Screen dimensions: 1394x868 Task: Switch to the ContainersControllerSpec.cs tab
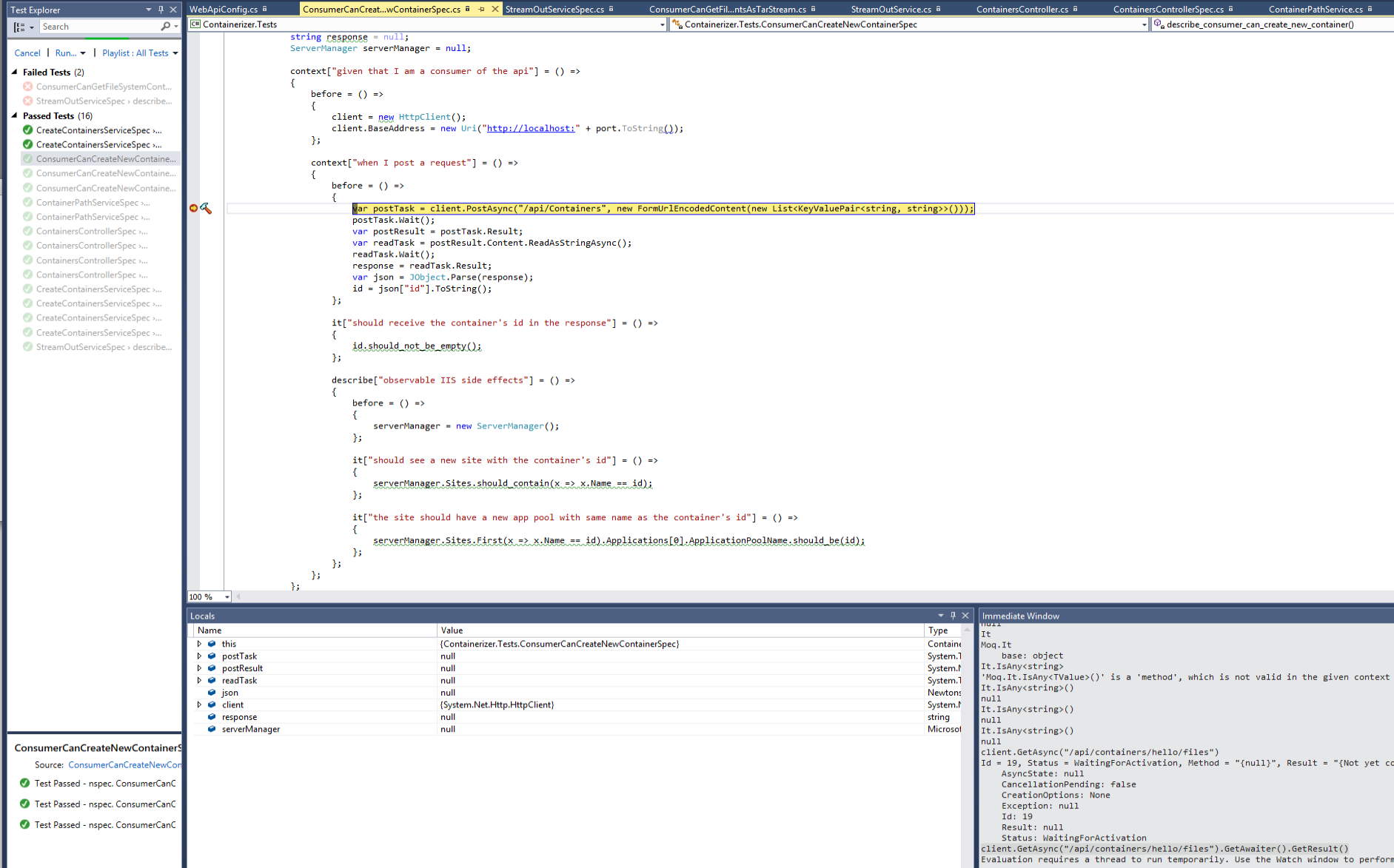pyautogui.click(x=1168, y=10)
